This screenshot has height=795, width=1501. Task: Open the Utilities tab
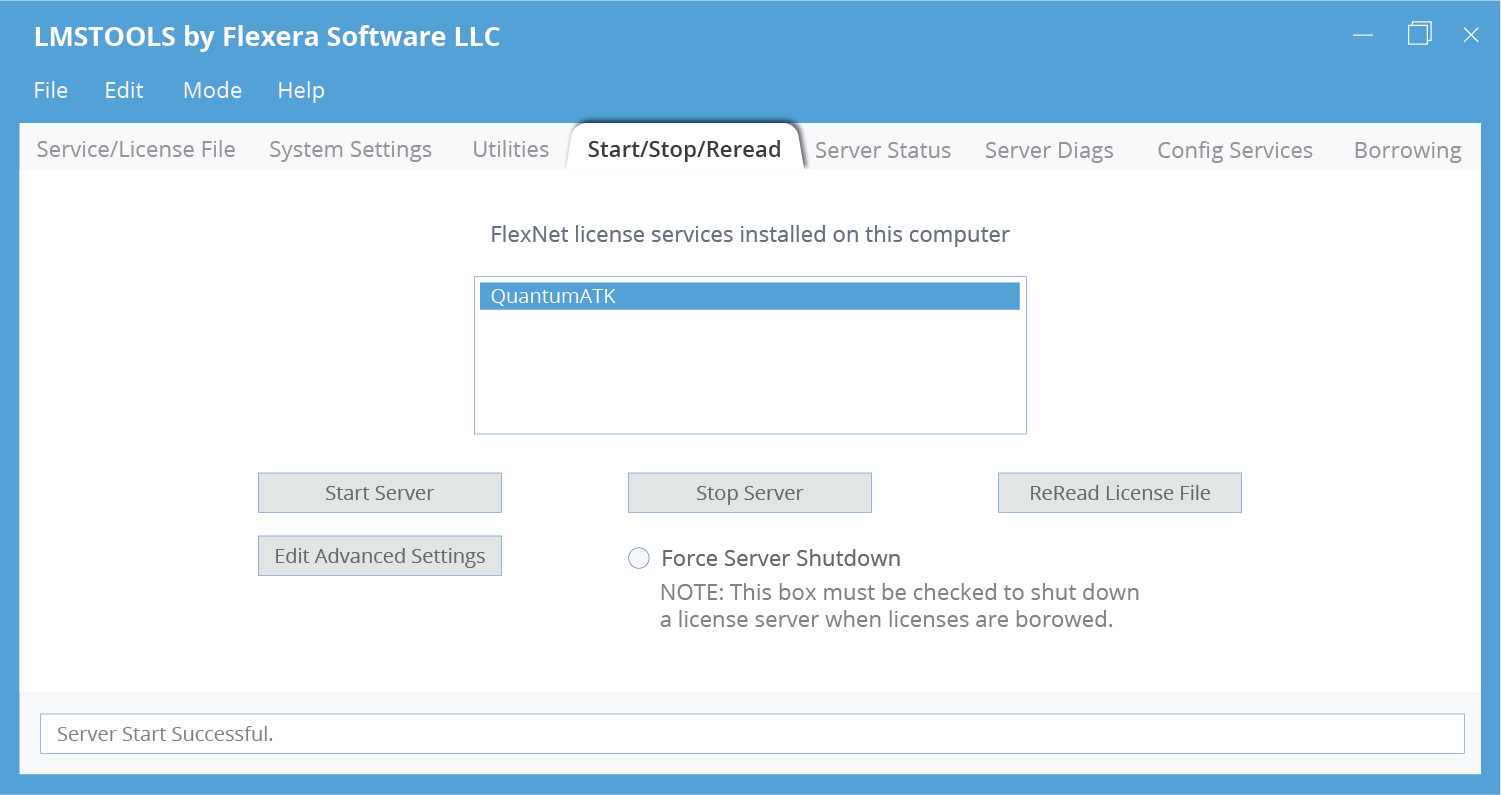[x=511, y=150]
